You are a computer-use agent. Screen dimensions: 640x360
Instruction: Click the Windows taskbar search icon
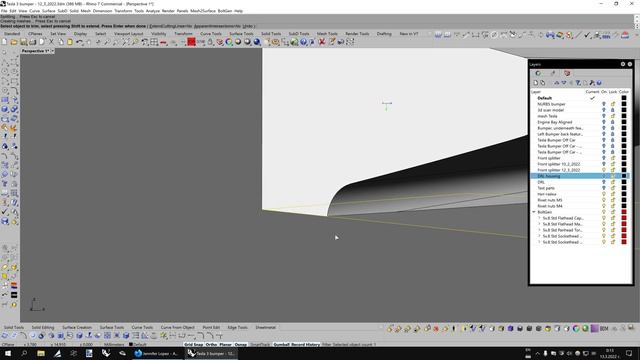(24, 353)
